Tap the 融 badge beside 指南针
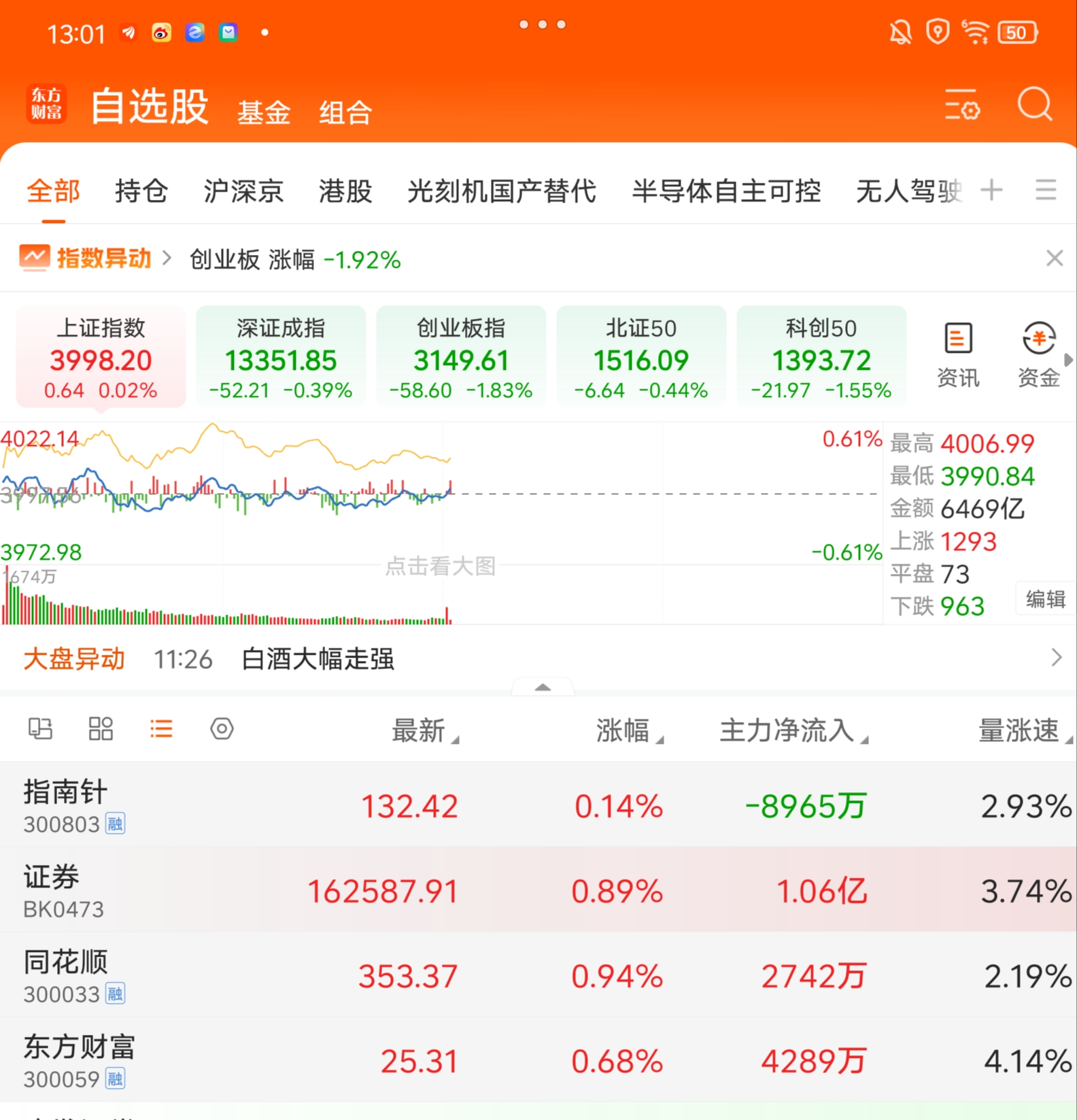The height and width of the screenshot is (1120, 1077). [x=115, y=824]
